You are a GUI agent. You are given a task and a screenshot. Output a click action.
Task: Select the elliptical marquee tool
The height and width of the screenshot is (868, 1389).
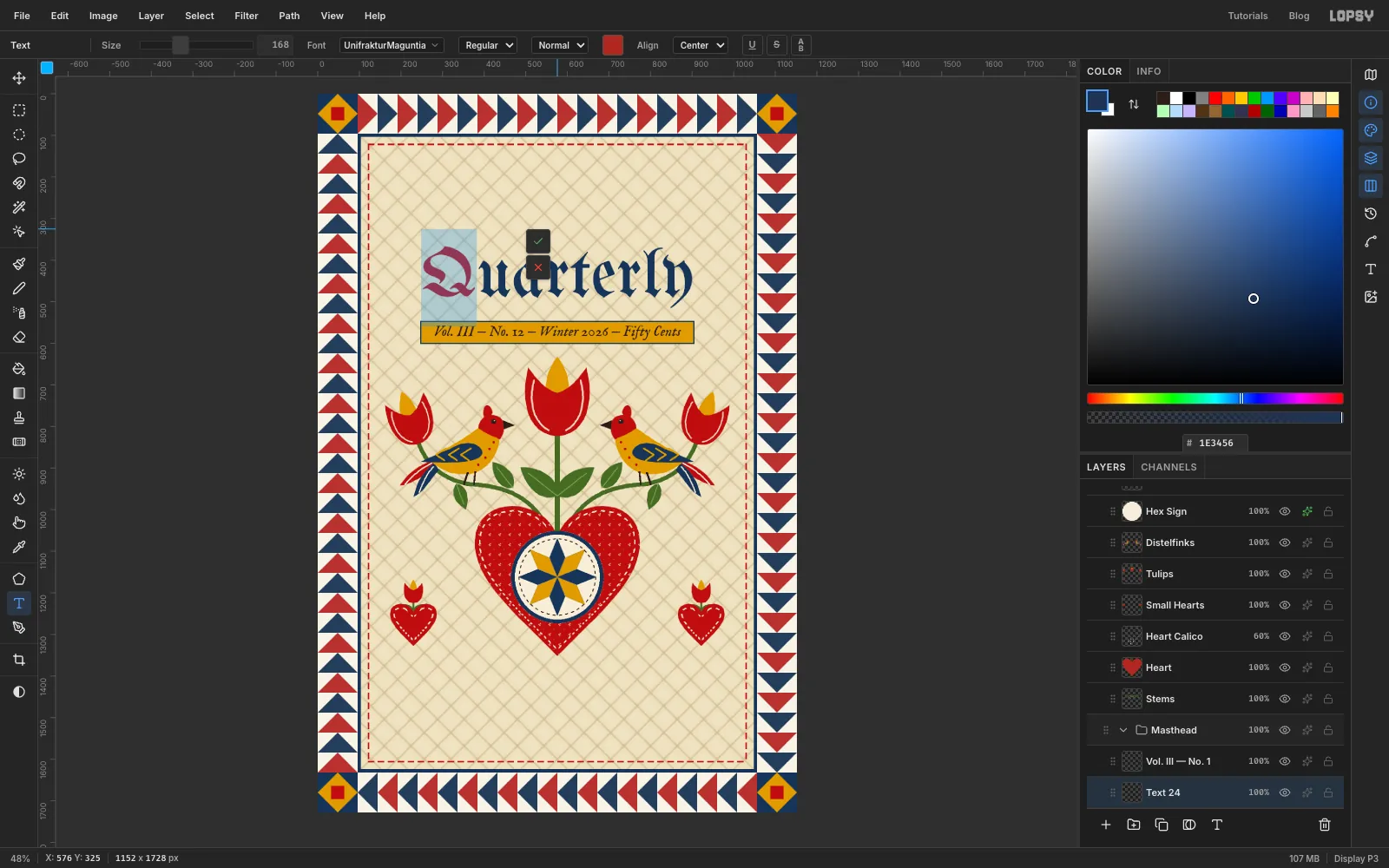coord(19,135)
